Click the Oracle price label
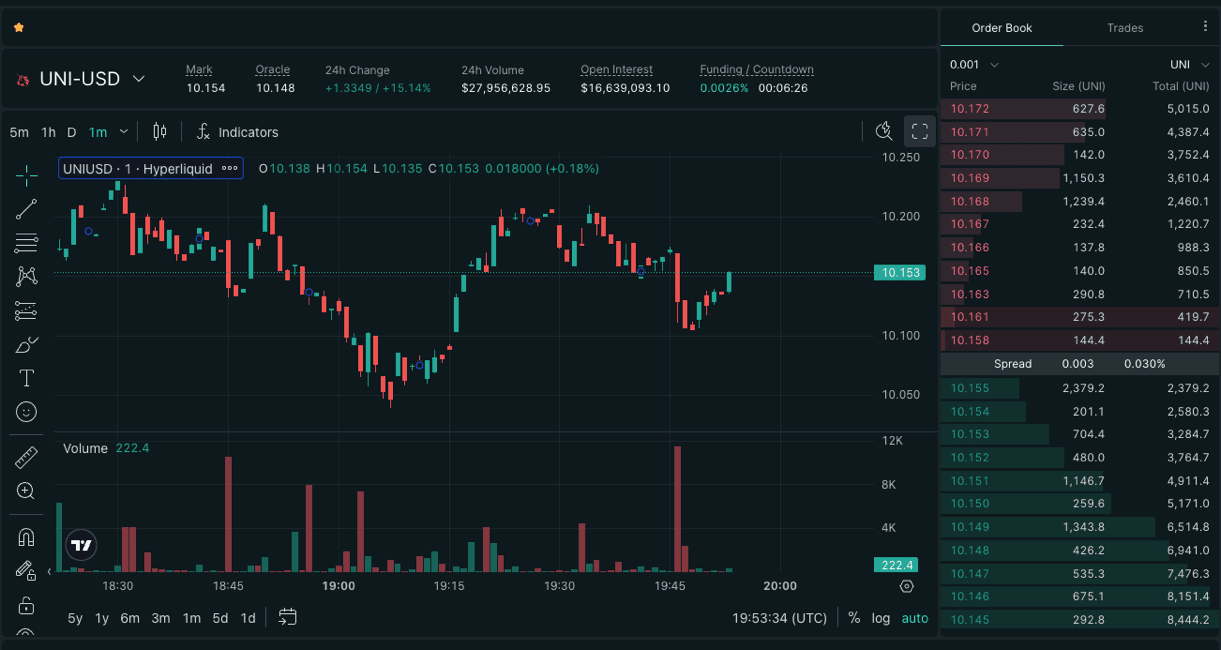This screenshot has height=650, width=1221. 273,70
